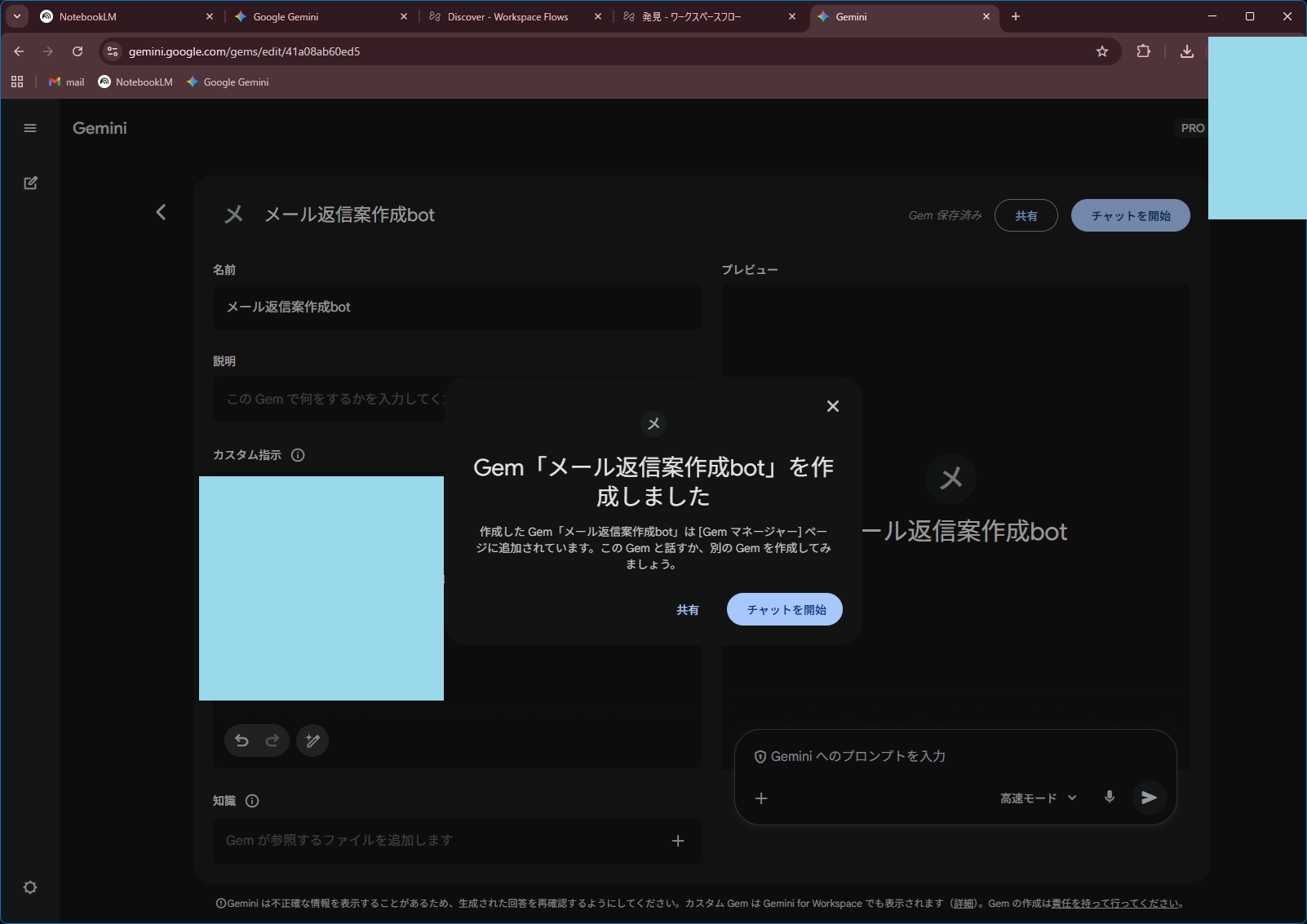Start a new chat from sidebar icon
The image size is (1307, 924).
(x=30, y=183)
